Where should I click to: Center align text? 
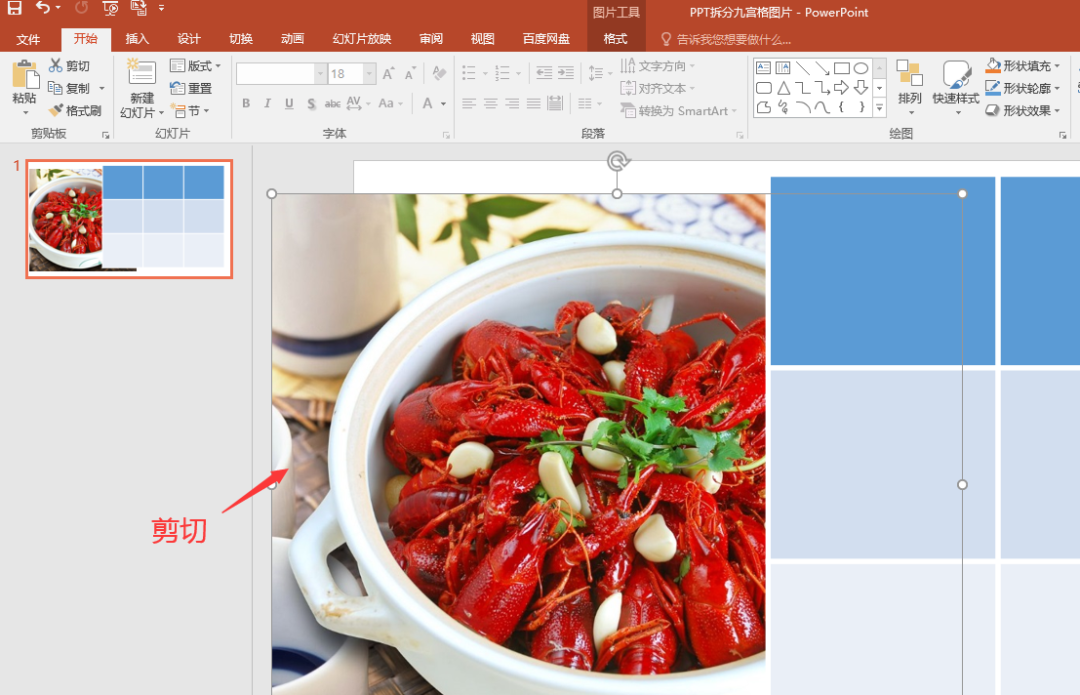(x=490, y=103)
